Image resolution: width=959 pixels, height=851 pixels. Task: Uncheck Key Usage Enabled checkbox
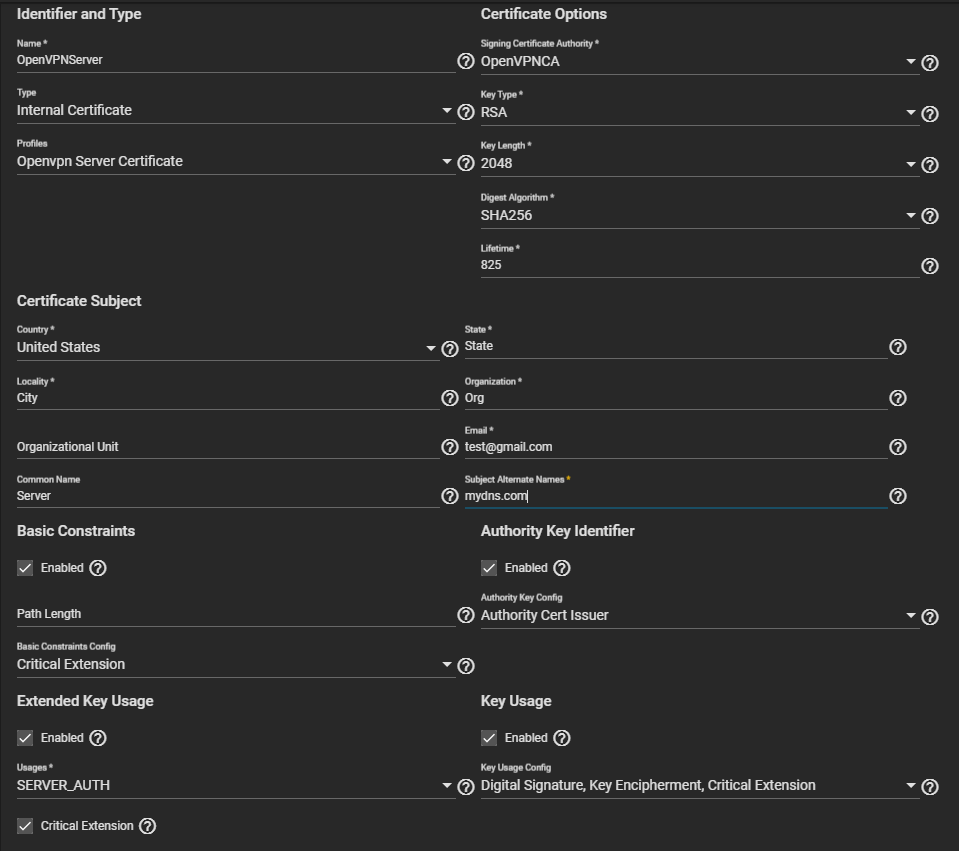tap(489, 738)
